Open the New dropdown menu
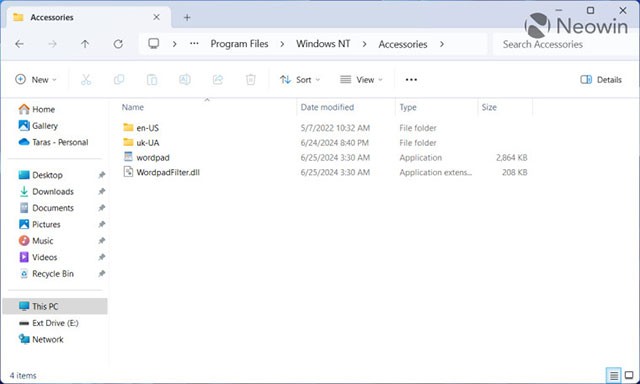Screen dimensions: 640x384 pos(36,80)
